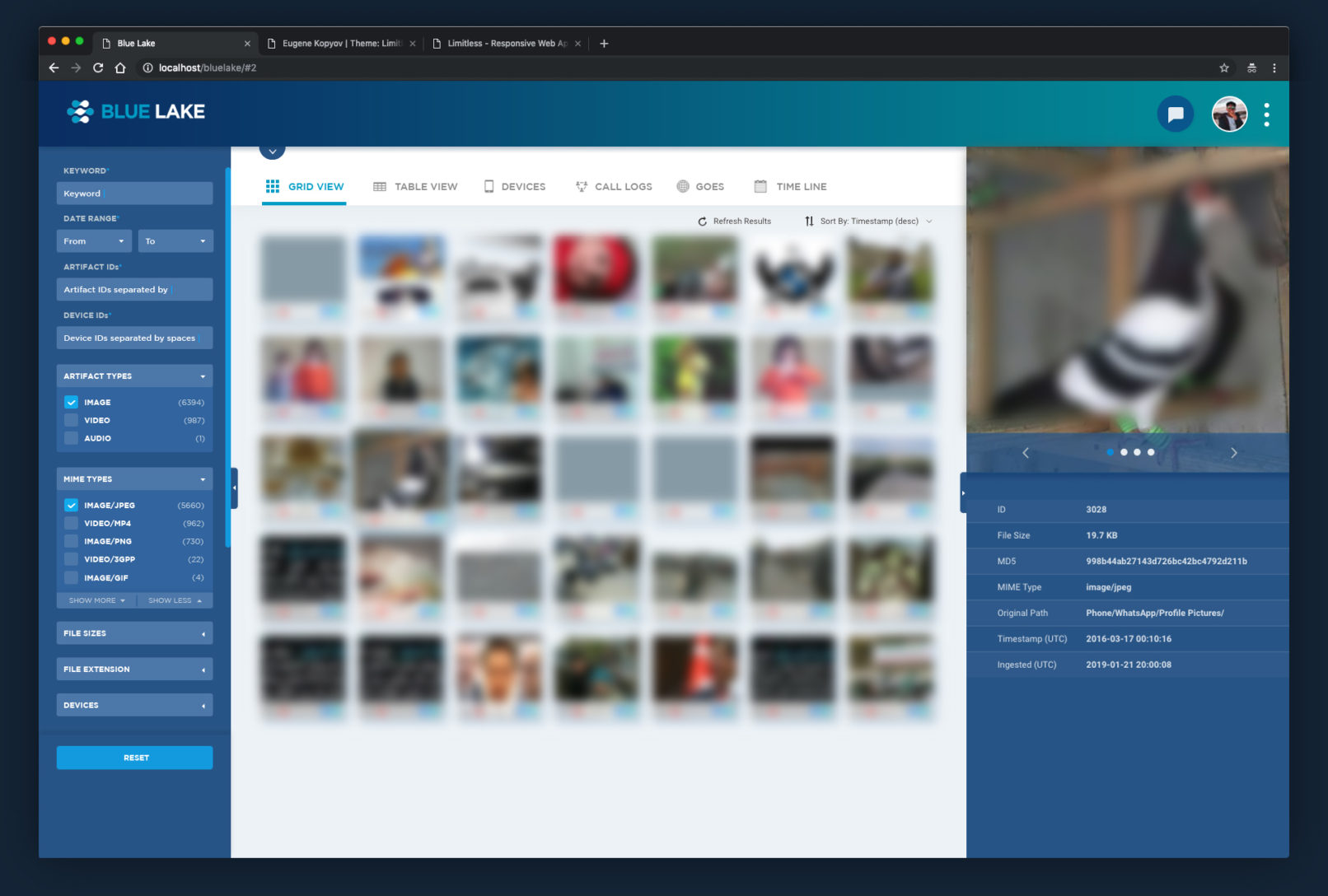Enable the VIDEO artifact type checkbox

pos(72,421)
